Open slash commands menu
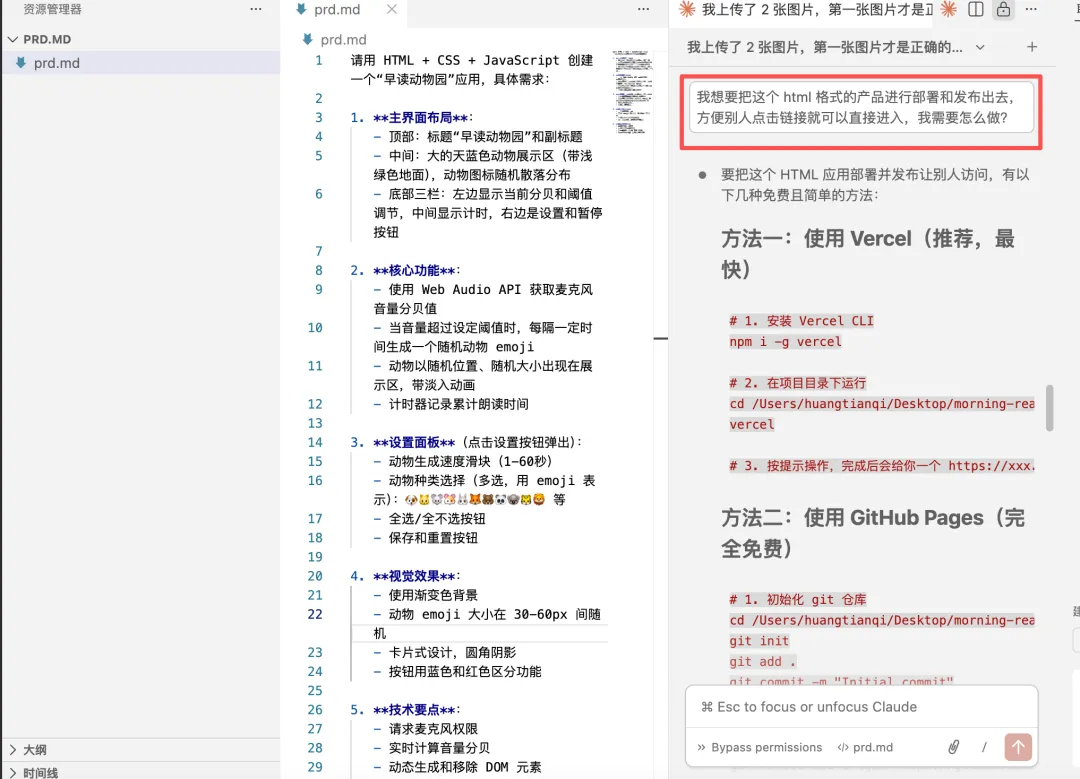Viewport: 1080px width, 779px height. 984,747
